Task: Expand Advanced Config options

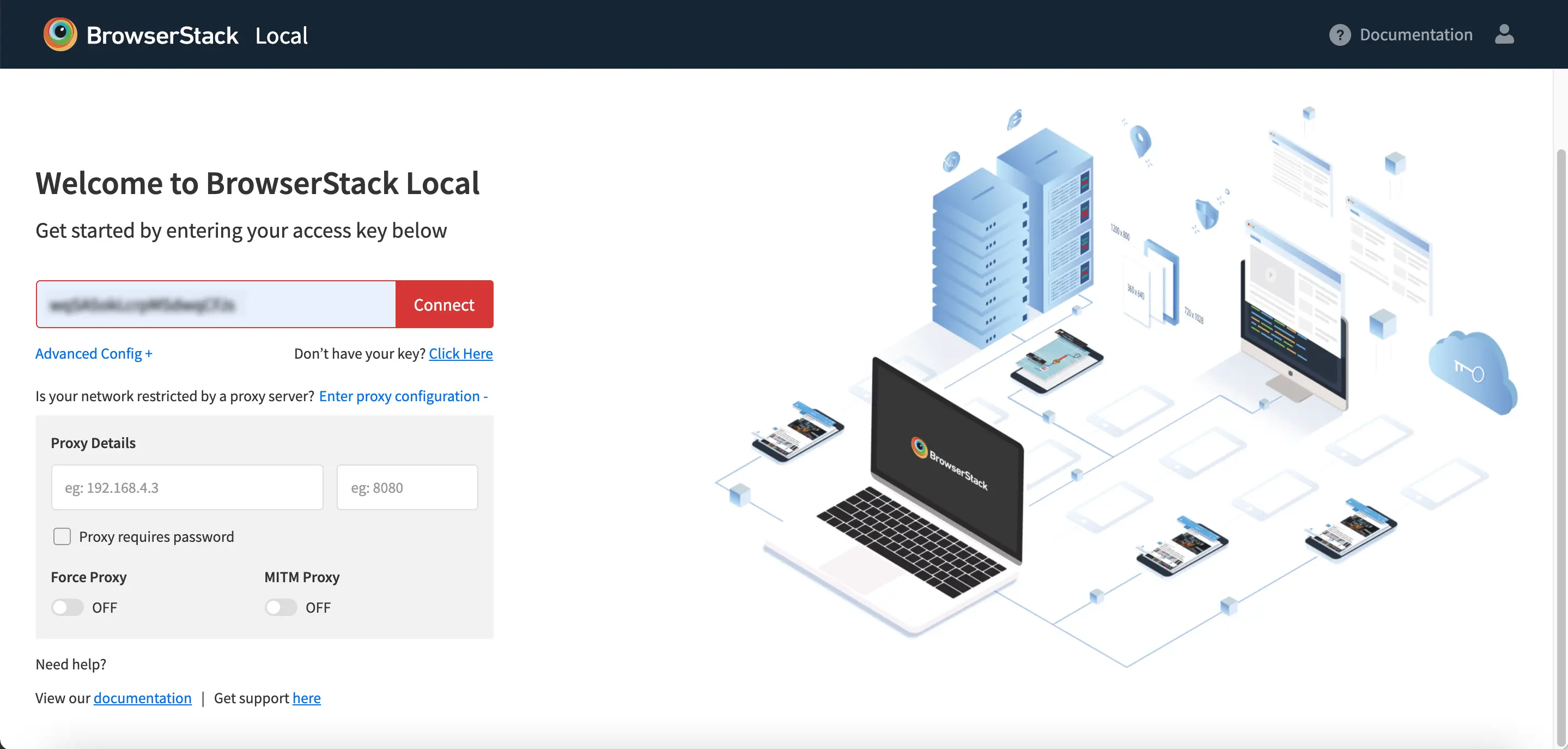Action: (94, 354)
